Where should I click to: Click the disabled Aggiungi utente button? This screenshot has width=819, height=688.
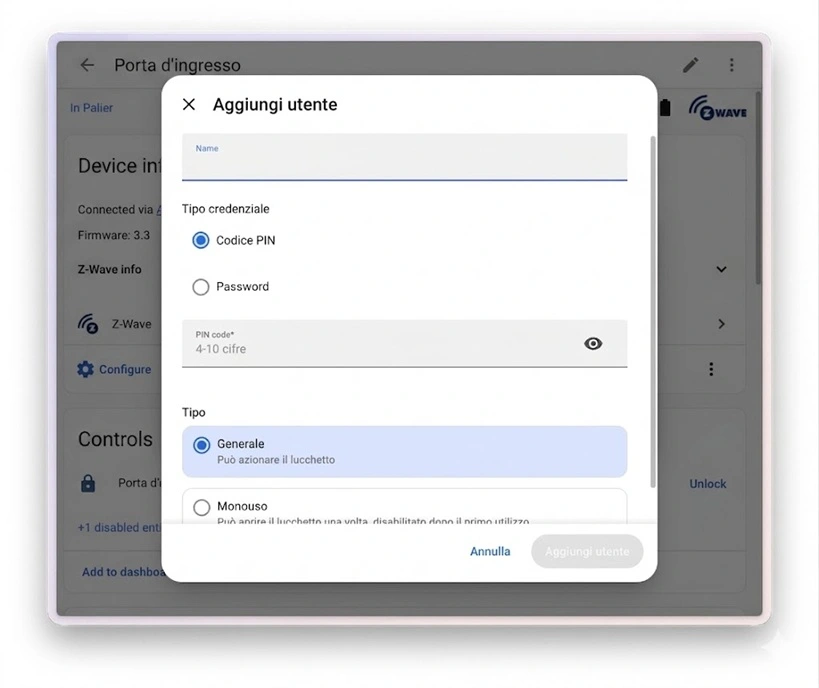pyautogui.click(x=587, y=552)
